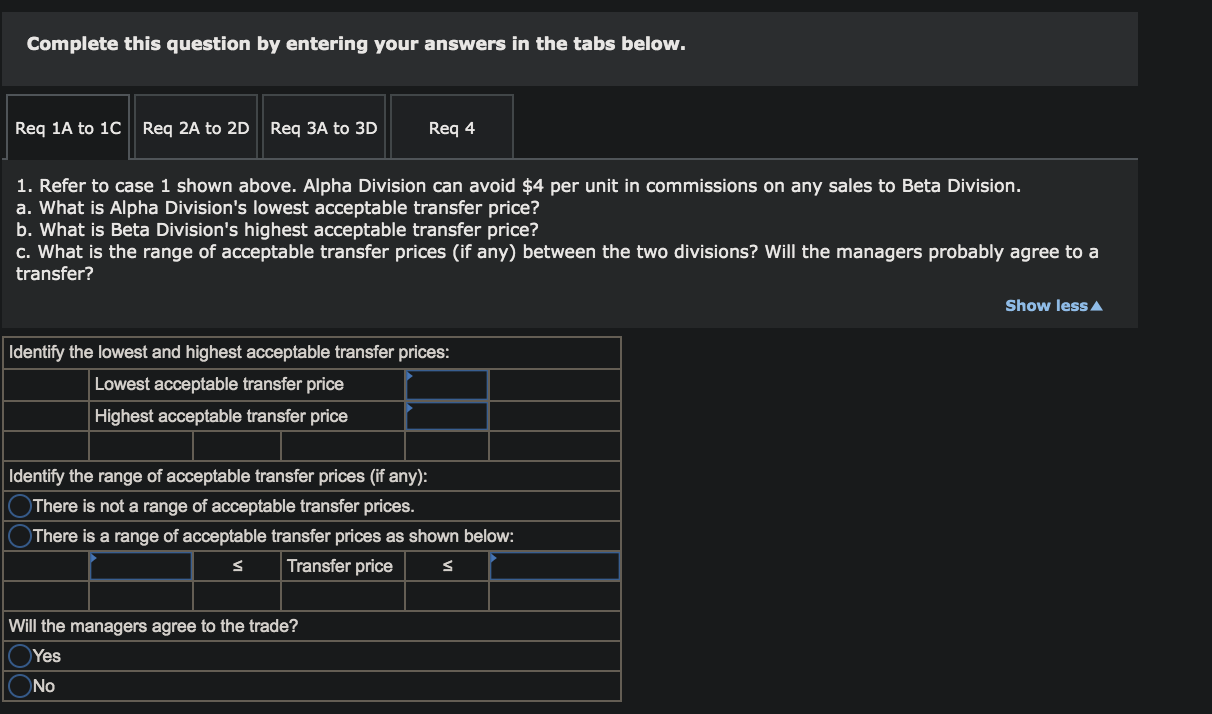The width and height of the screenshot is (1212, 714).
Task: Click the upper bound field of the transfer price range
Action: coord(554,565)
